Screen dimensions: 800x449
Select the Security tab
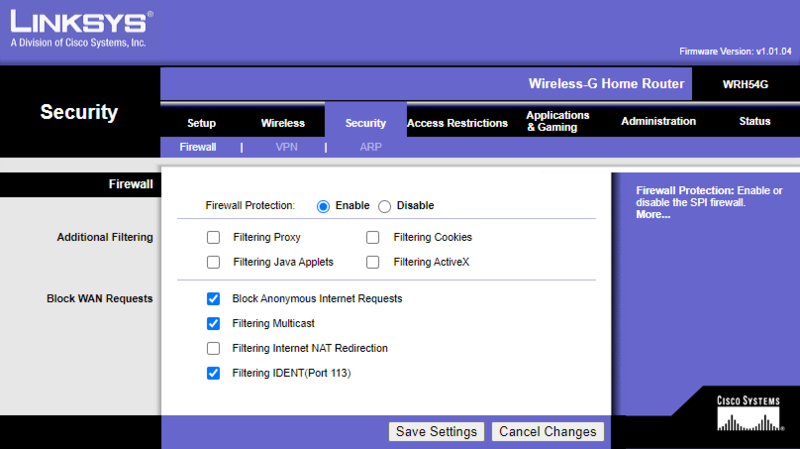[x=365, y=123]
